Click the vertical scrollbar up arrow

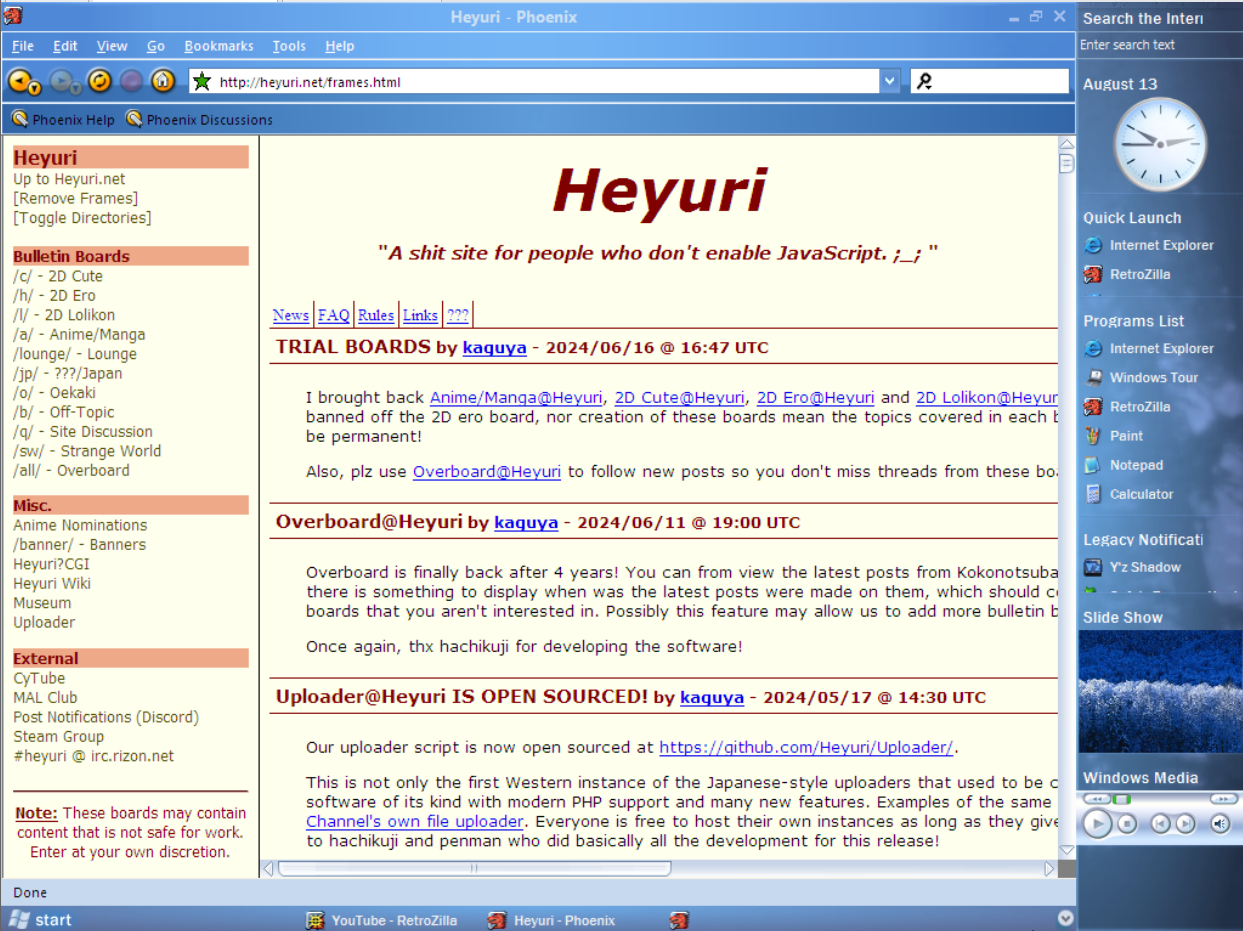[1067, 146]
